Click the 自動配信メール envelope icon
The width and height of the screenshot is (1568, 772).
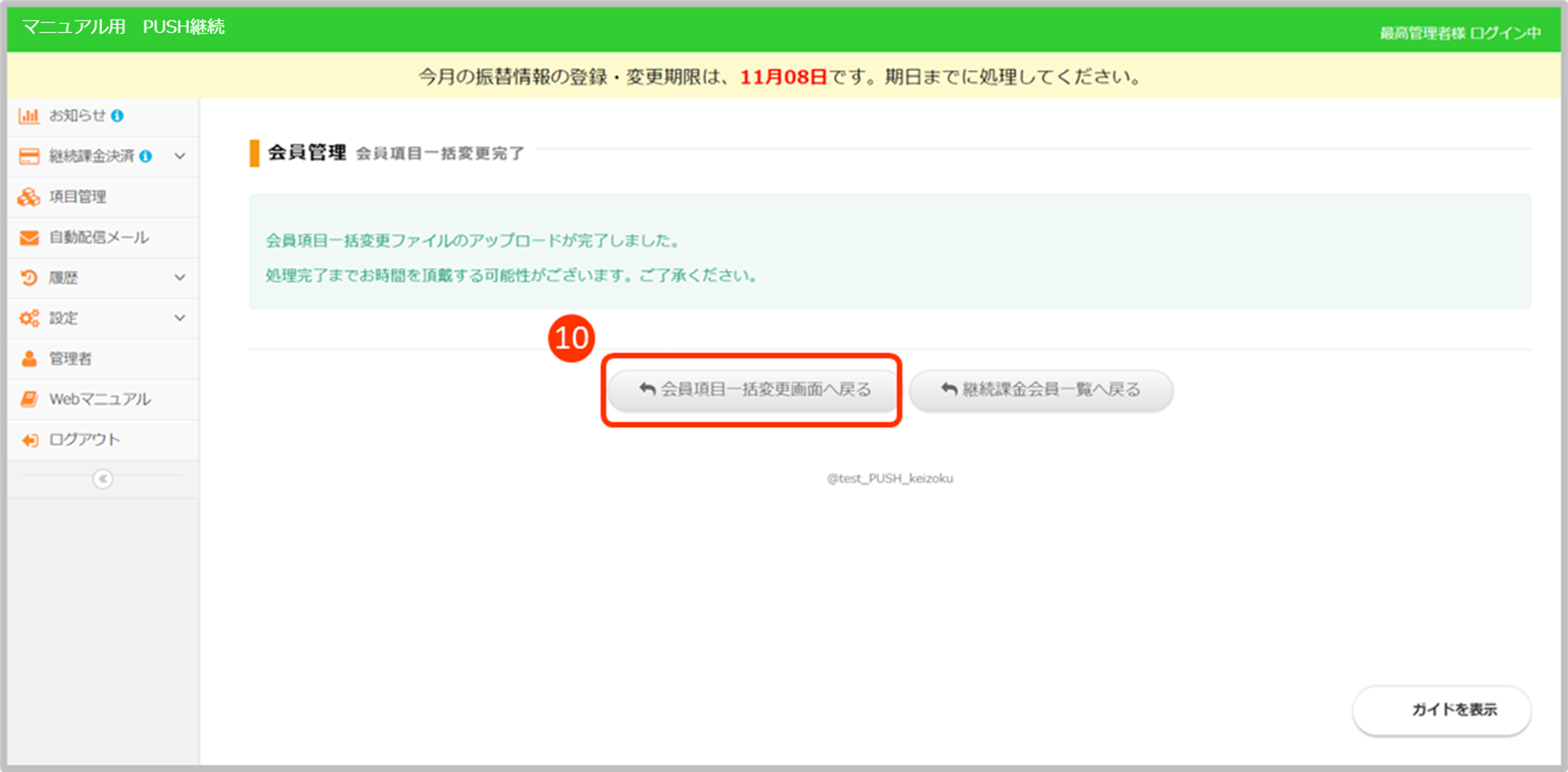(29, 238)
